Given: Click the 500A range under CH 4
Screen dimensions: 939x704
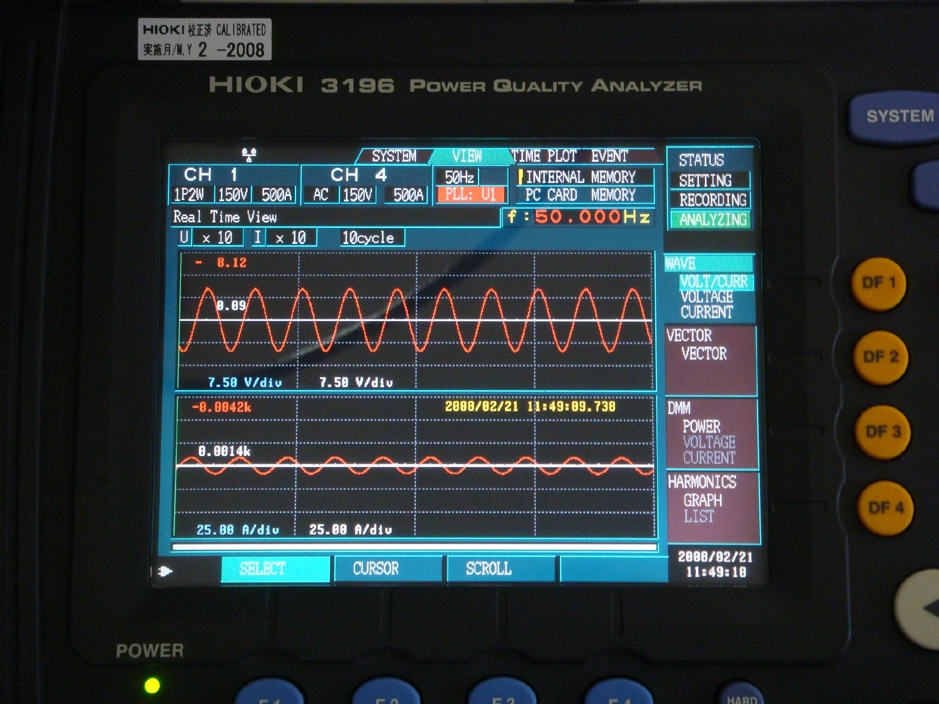Looking at the screenshot, I should pos(408,195).
